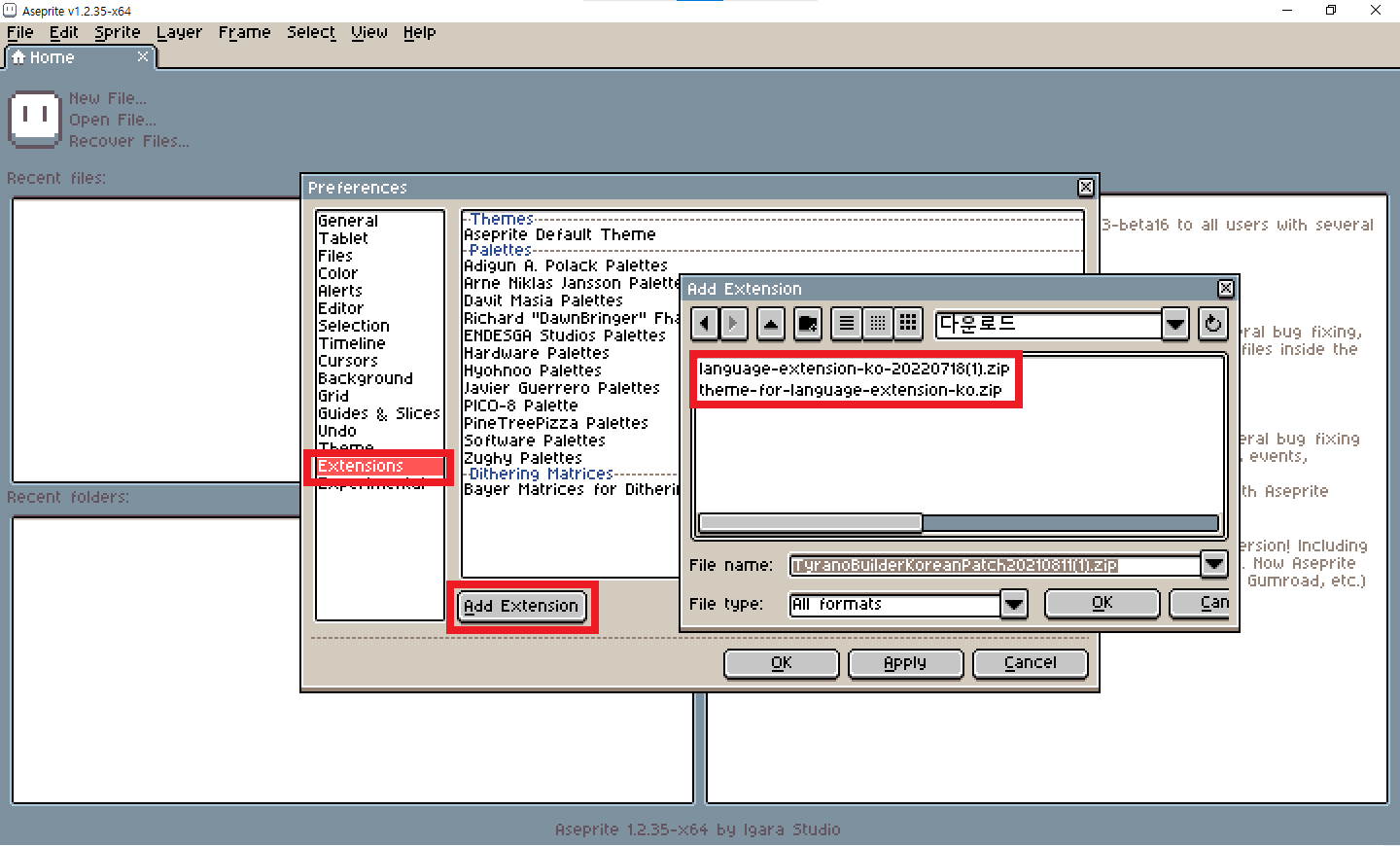Select Zughy Palettes extension
Image resolution: width=1400 pixels, height=846 pixels.
point(523,458)
